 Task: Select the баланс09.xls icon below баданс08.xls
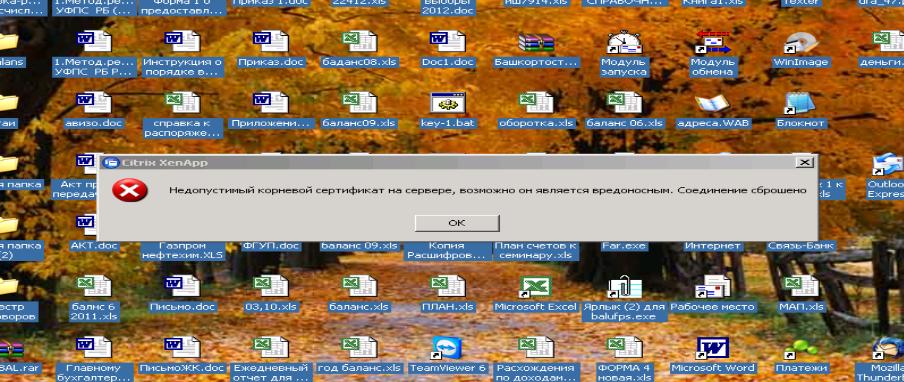[359, 103]
